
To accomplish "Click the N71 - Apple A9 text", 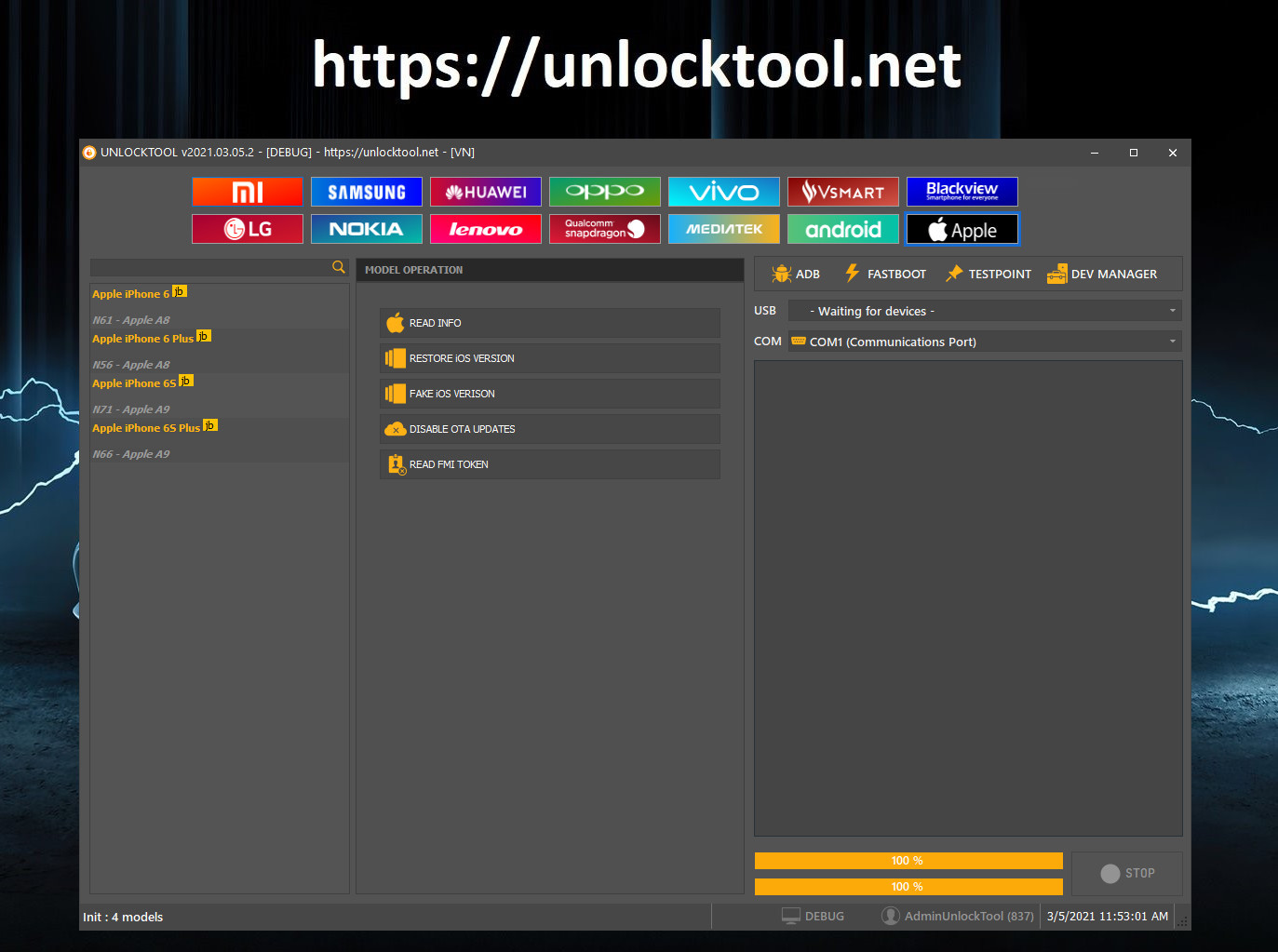I will tap(131, 409).
